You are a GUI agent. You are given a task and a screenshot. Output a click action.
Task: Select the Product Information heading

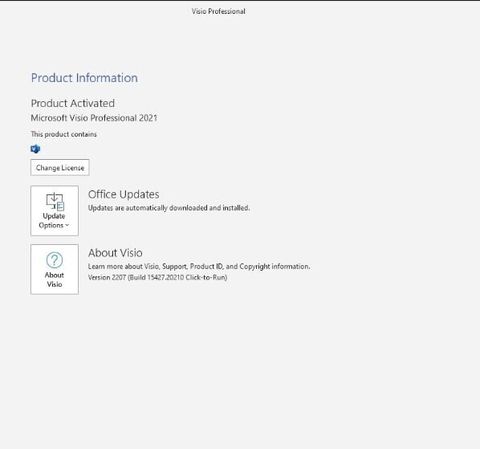pyautogui.click(x=84, y=78)
